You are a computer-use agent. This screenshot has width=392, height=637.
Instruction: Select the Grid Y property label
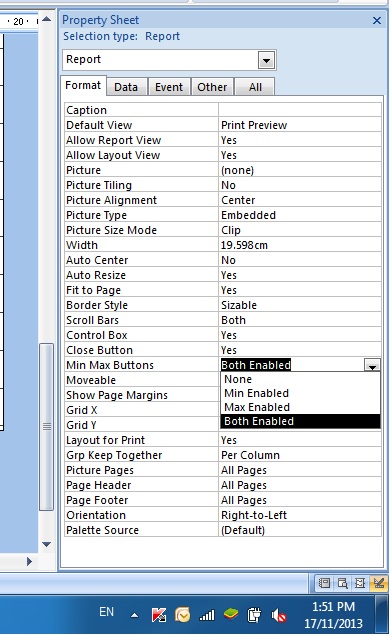(82, 425)
